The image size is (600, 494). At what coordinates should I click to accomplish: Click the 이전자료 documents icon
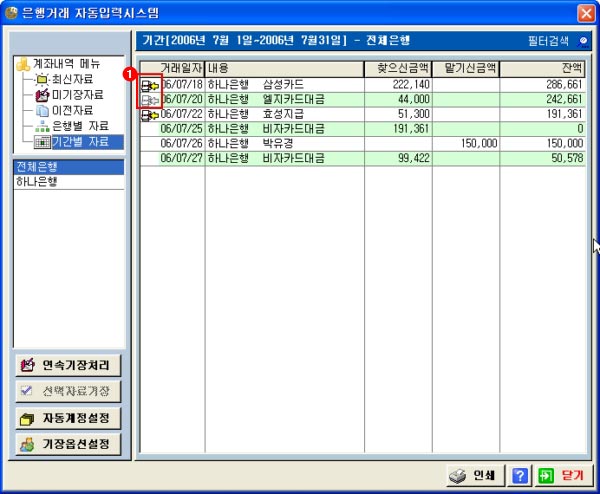[42, 111]
